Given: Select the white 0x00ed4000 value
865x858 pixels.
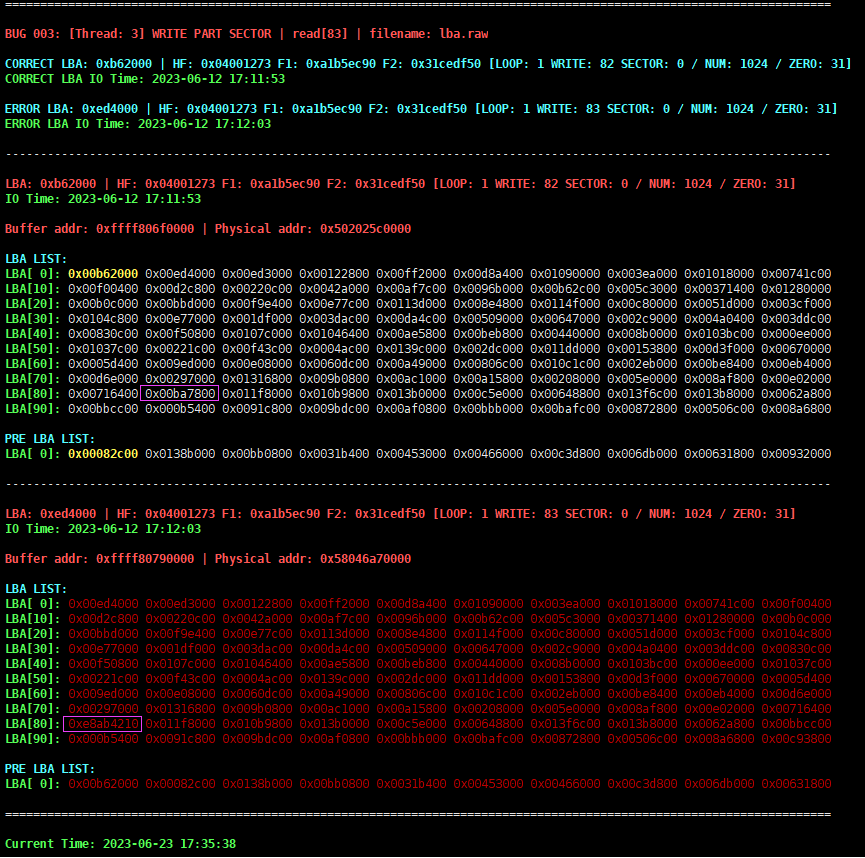Looking at the screenshot, I should [x=180, y=274].
